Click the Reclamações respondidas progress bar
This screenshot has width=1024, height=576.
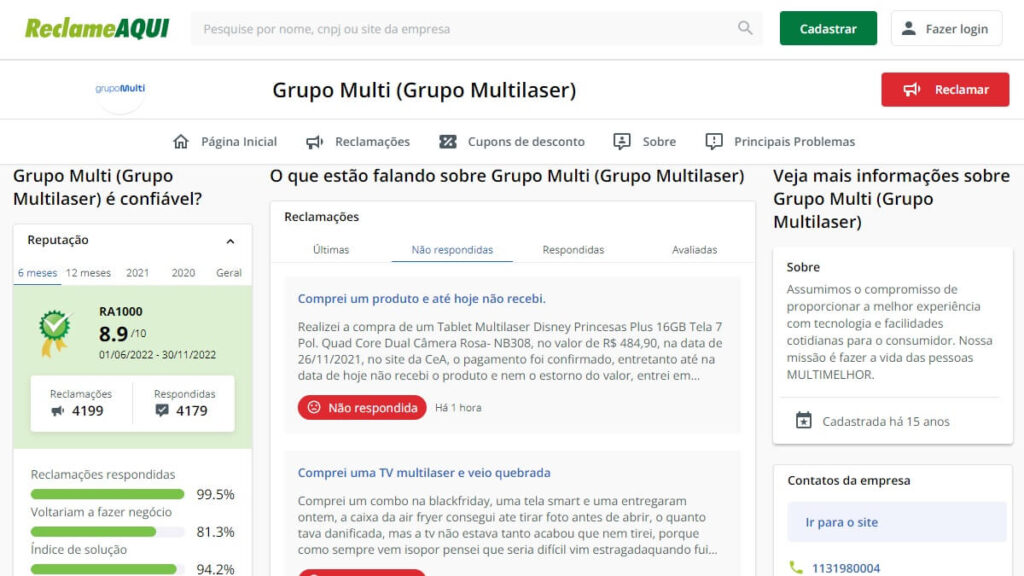click(107, 494)
